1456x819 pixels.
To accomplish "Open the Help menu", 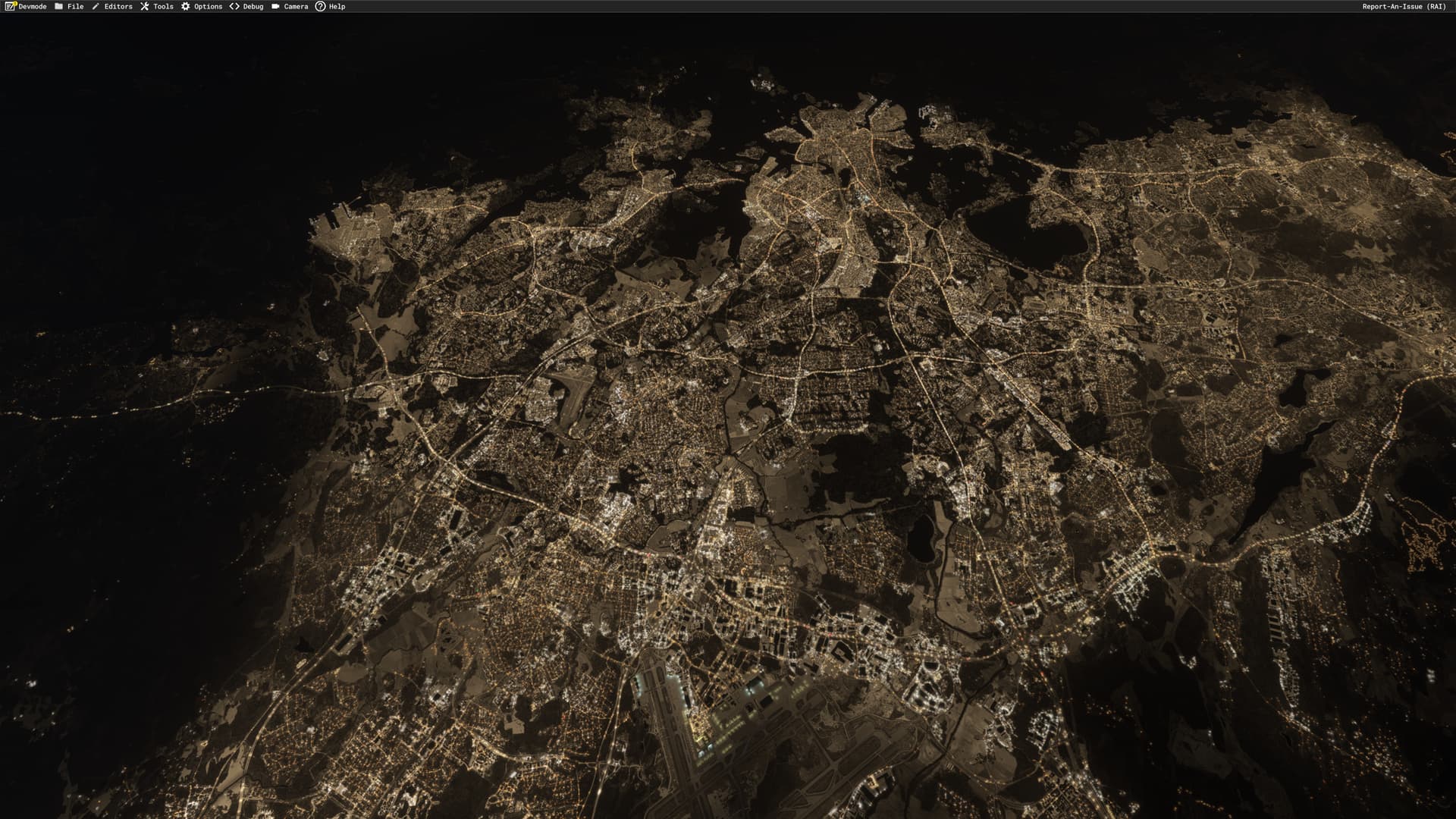I will [337, 6].
